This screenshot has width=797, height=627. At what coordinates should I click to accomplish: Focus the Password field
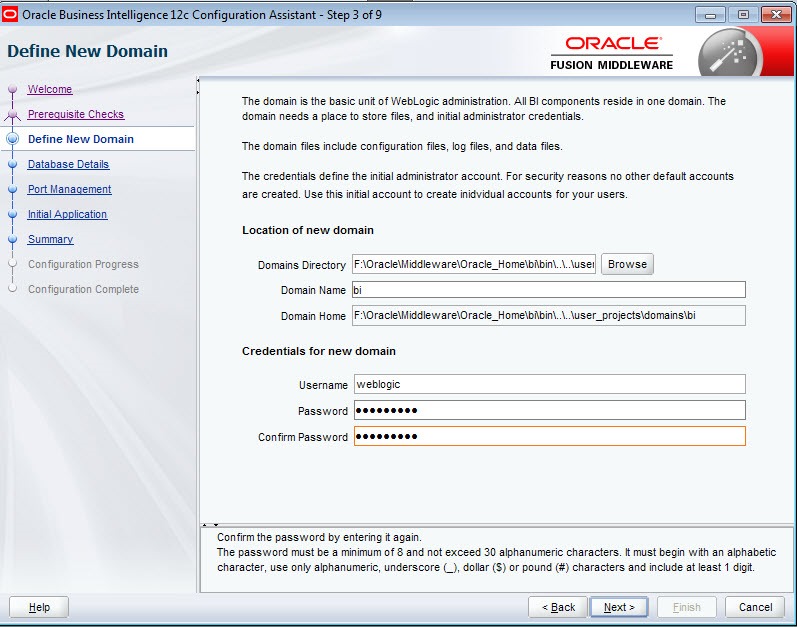(x=549, y=410)
